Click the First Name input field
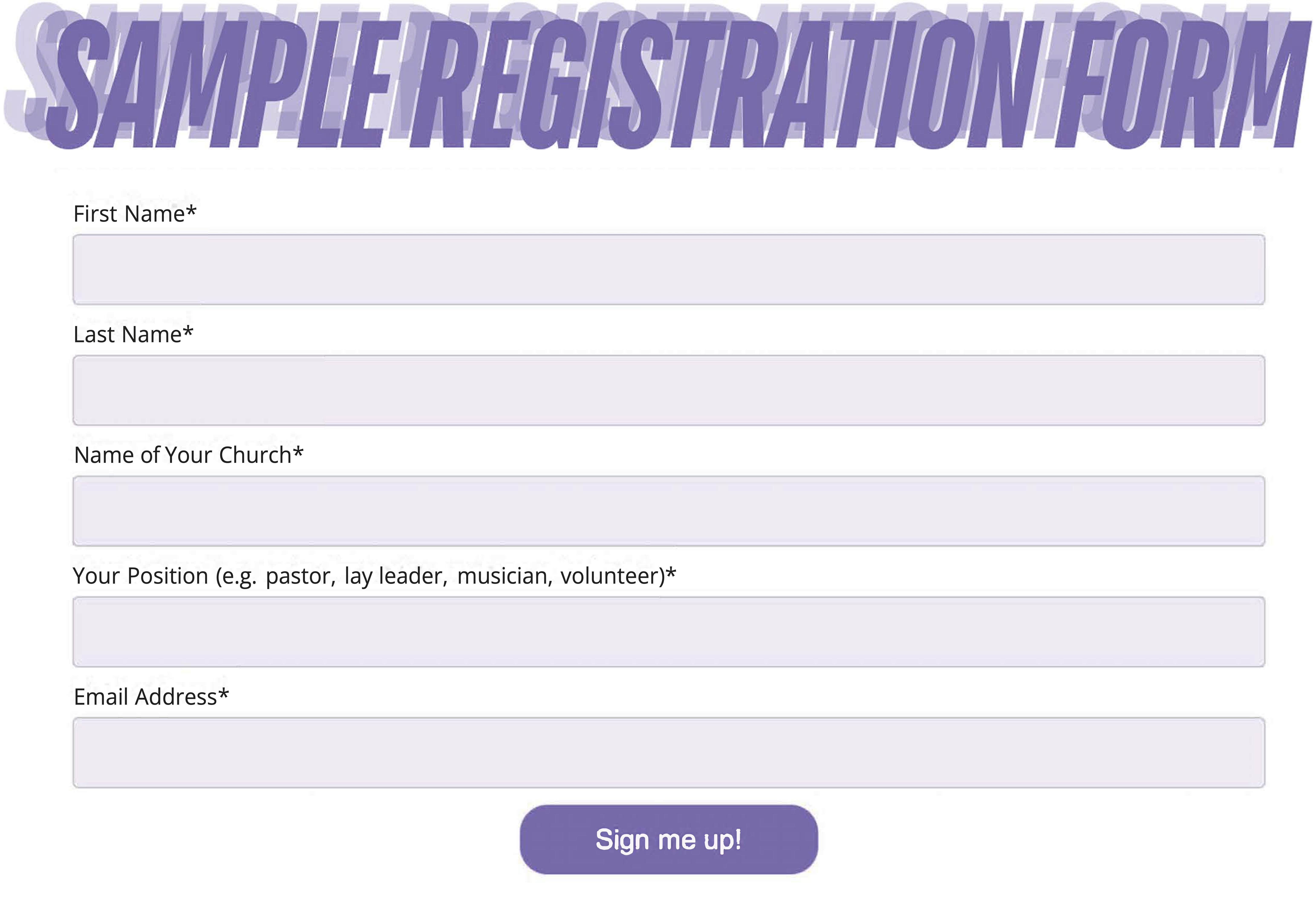This screenshot has height=902, width=1316. (669, 270)
